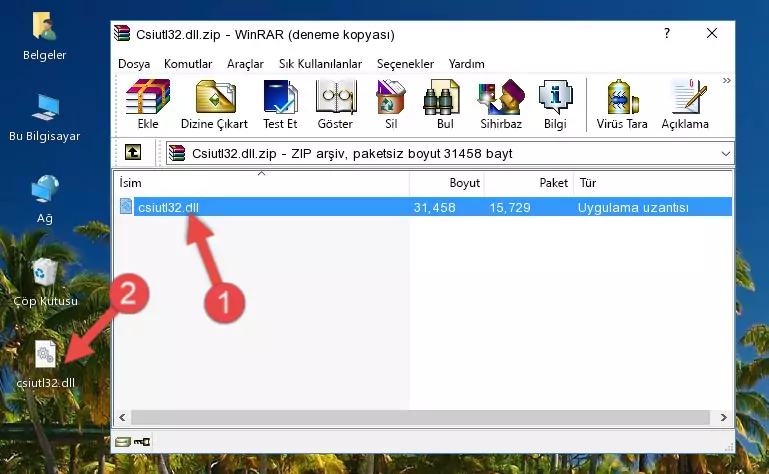Launch the Sihirbaz wizard
Image resolution: width=769 pixels, height=474 pixels.
click(501, 104)
